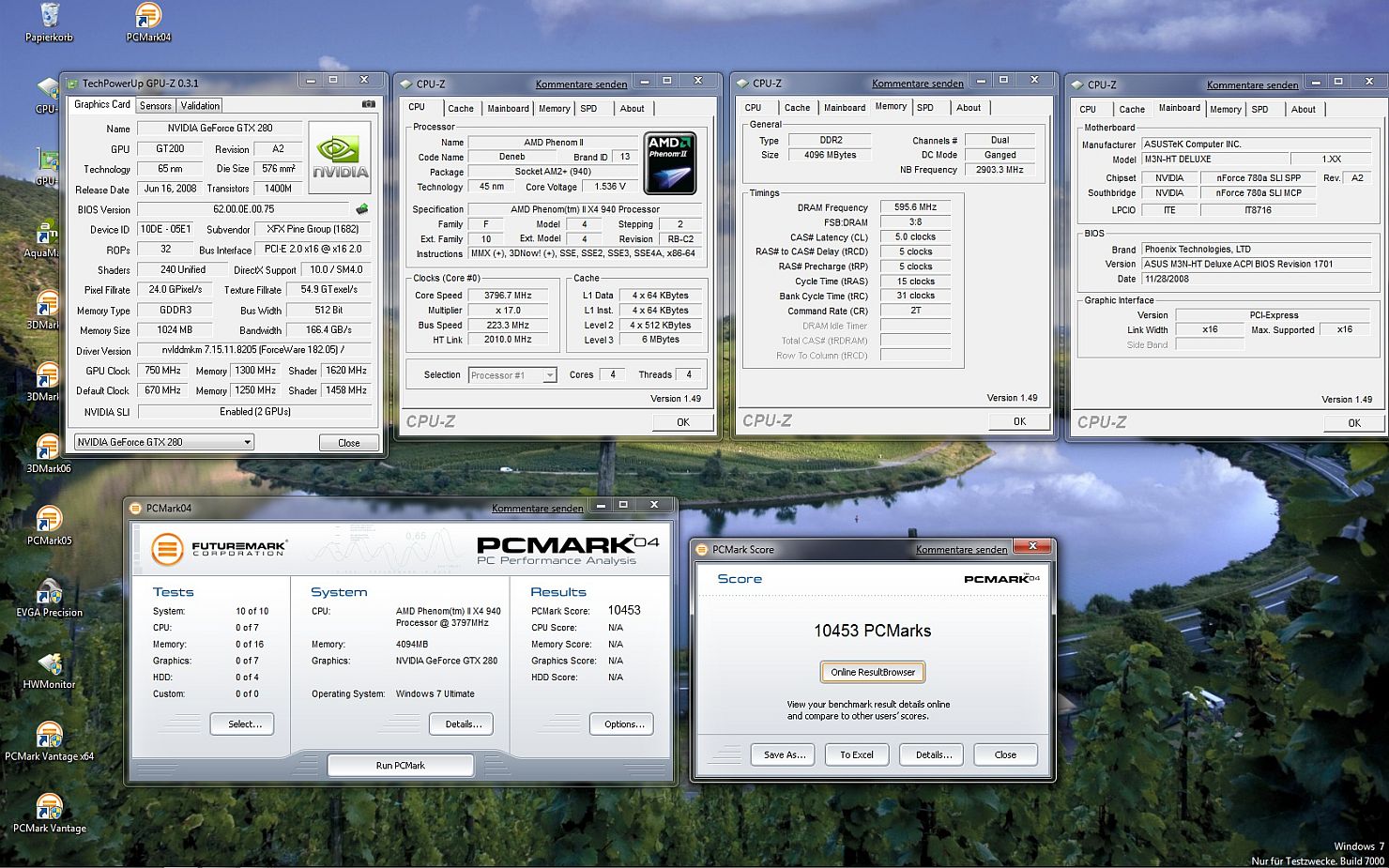
Task: Open SPD tab in the memory CPU-Z window
Action: tap(925, 108)
